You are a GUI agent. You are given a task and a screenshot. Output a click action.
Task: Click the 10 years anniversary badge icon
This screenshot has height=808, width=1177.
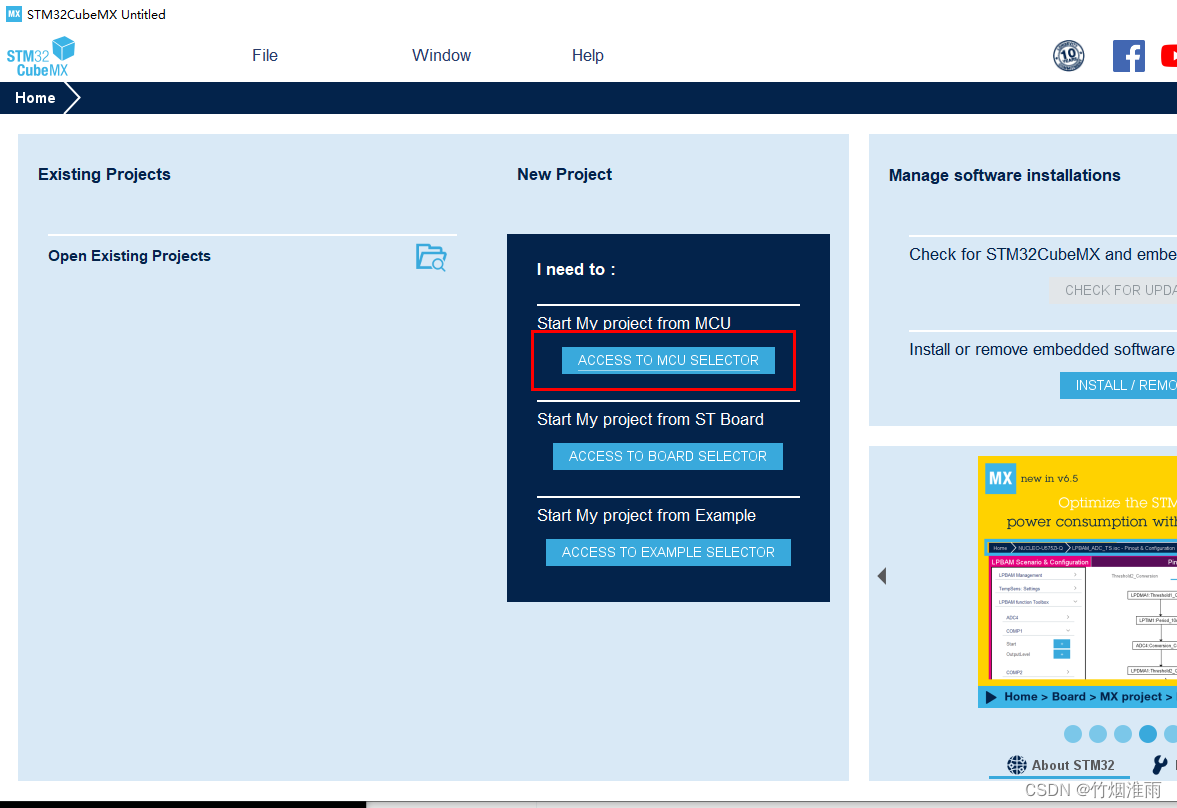1068,56
